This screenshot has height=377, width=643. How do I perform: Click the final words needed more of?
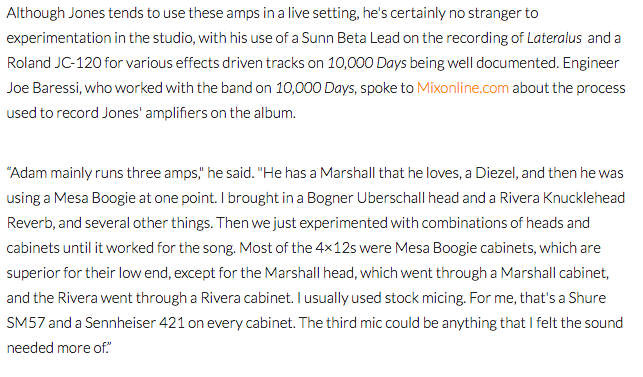point(57,348)
